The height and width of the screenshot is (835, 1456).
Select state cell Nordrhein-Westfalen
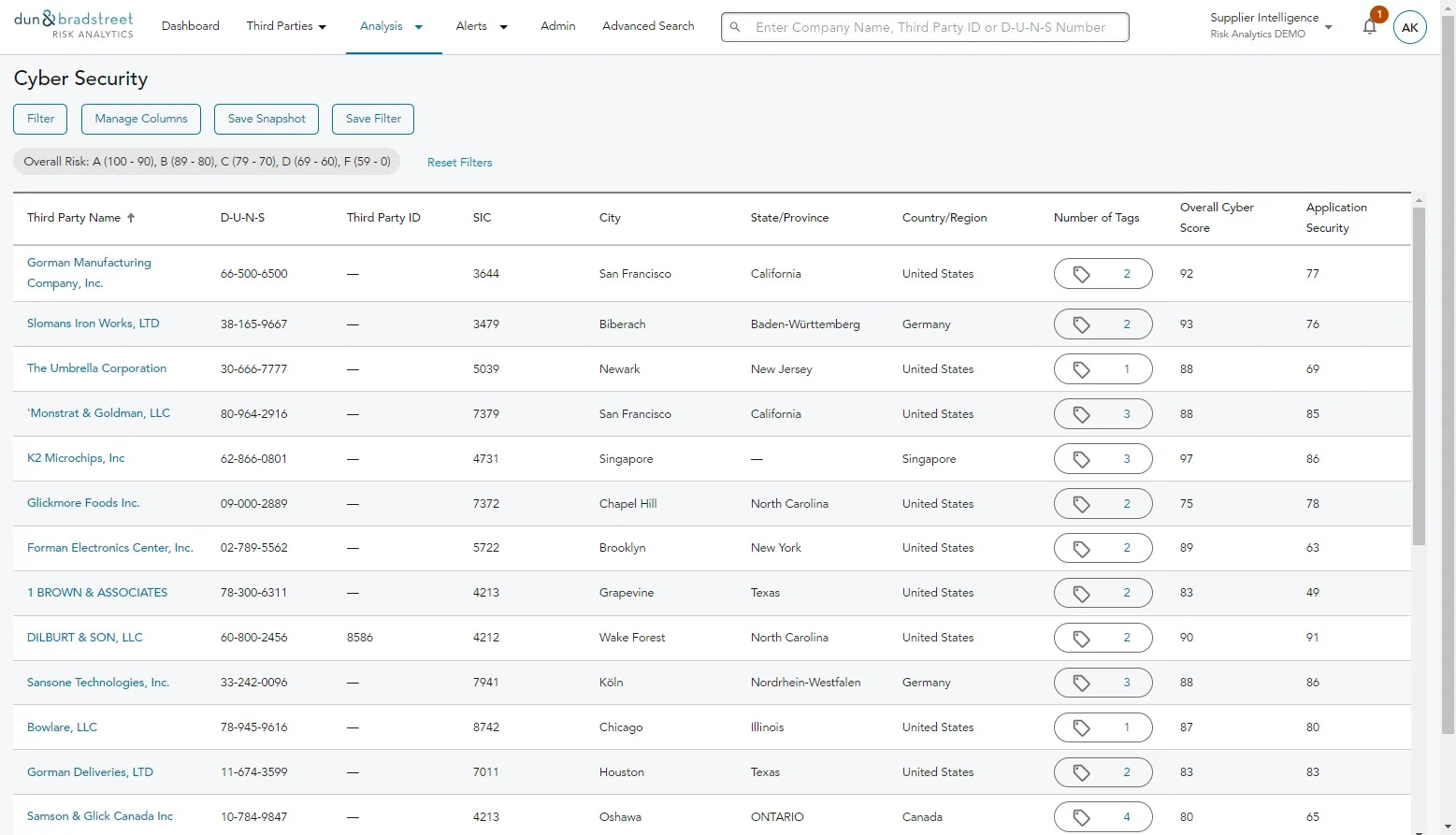click(805, 683)
